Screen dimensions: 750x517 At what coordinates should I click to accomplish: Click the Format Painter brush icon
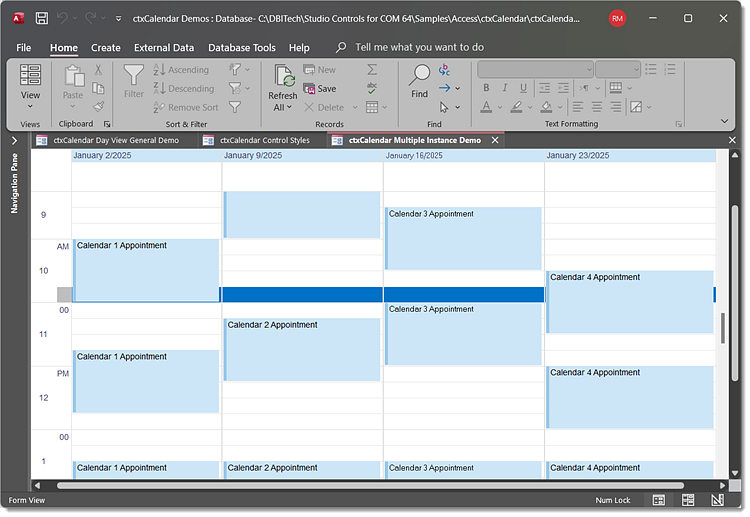(x=98, y=106)
